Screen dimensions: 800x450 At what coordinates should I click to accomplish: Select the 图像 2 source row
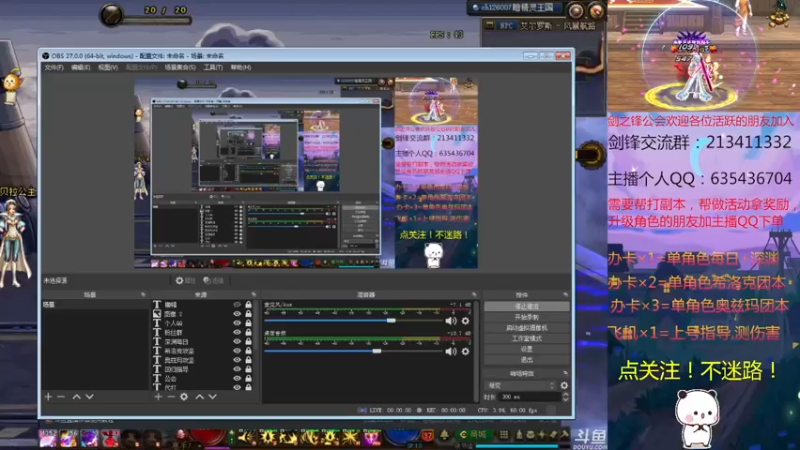(x=204, y=314)
